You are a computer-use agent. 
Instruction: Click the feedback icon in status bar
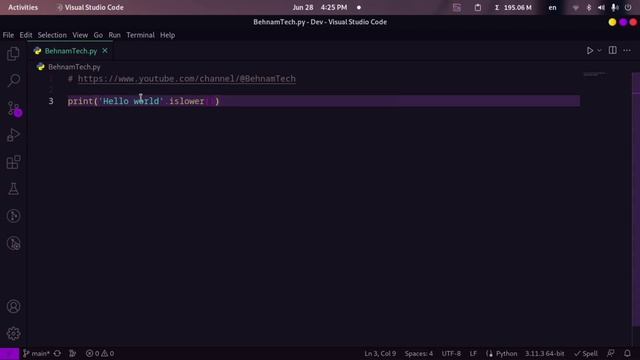[x=611, y=353]
